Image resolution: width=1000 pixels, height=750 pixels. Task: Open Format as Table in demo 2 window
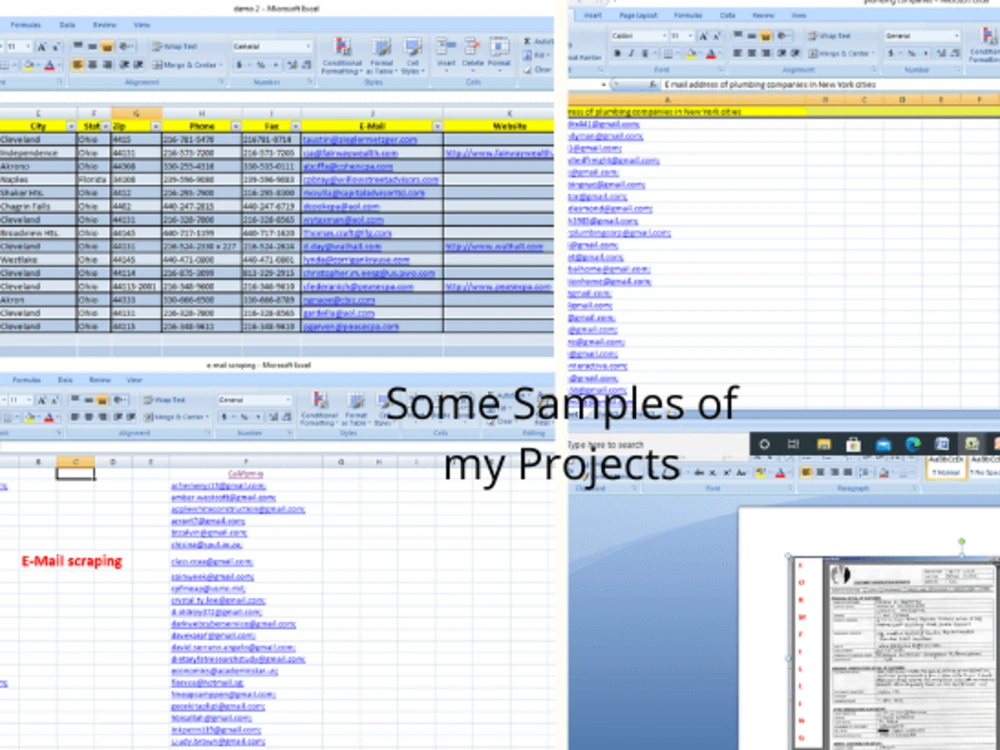381,56
